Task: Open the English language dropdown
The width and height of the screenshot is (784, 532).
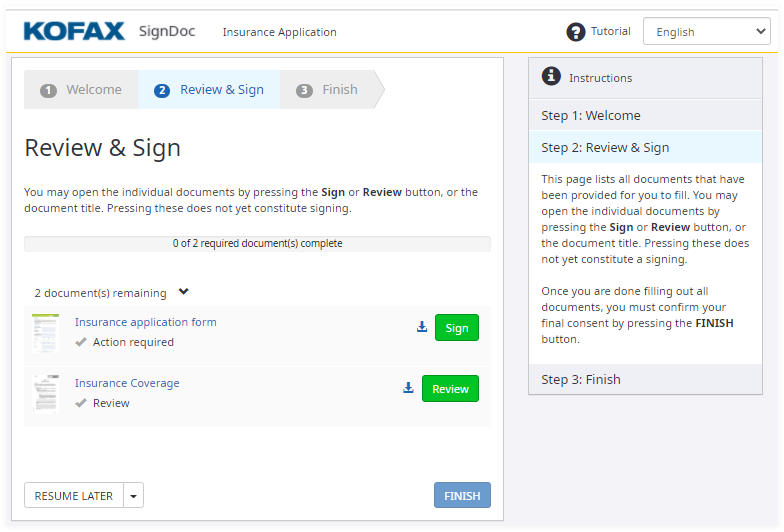Action: pos(707,32)
